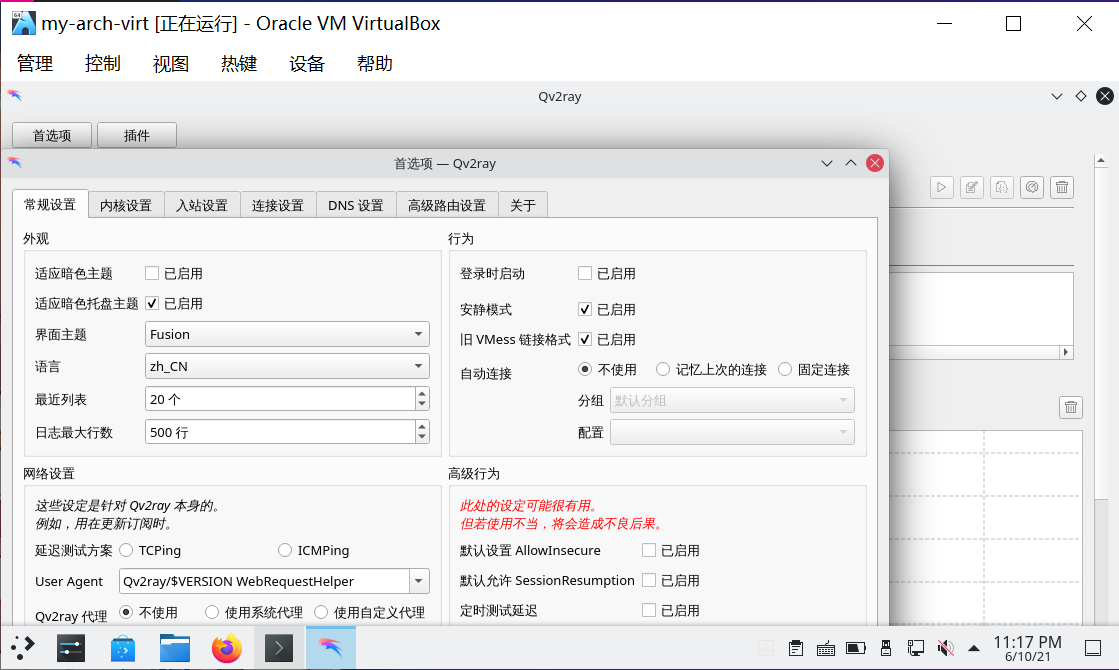
Task: Switch to the DNS 设置 tab
Action: point(355,203)
